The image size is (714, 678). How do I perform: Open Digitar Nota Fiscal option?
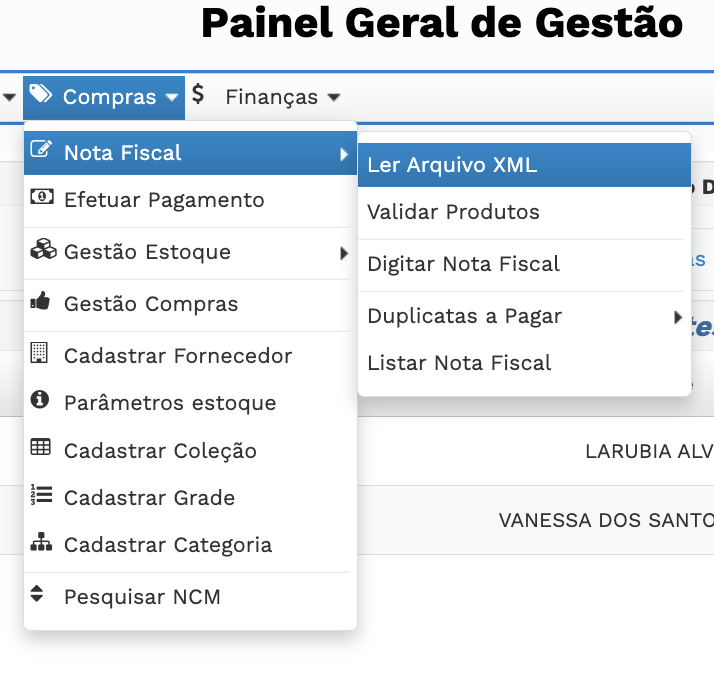463,264
